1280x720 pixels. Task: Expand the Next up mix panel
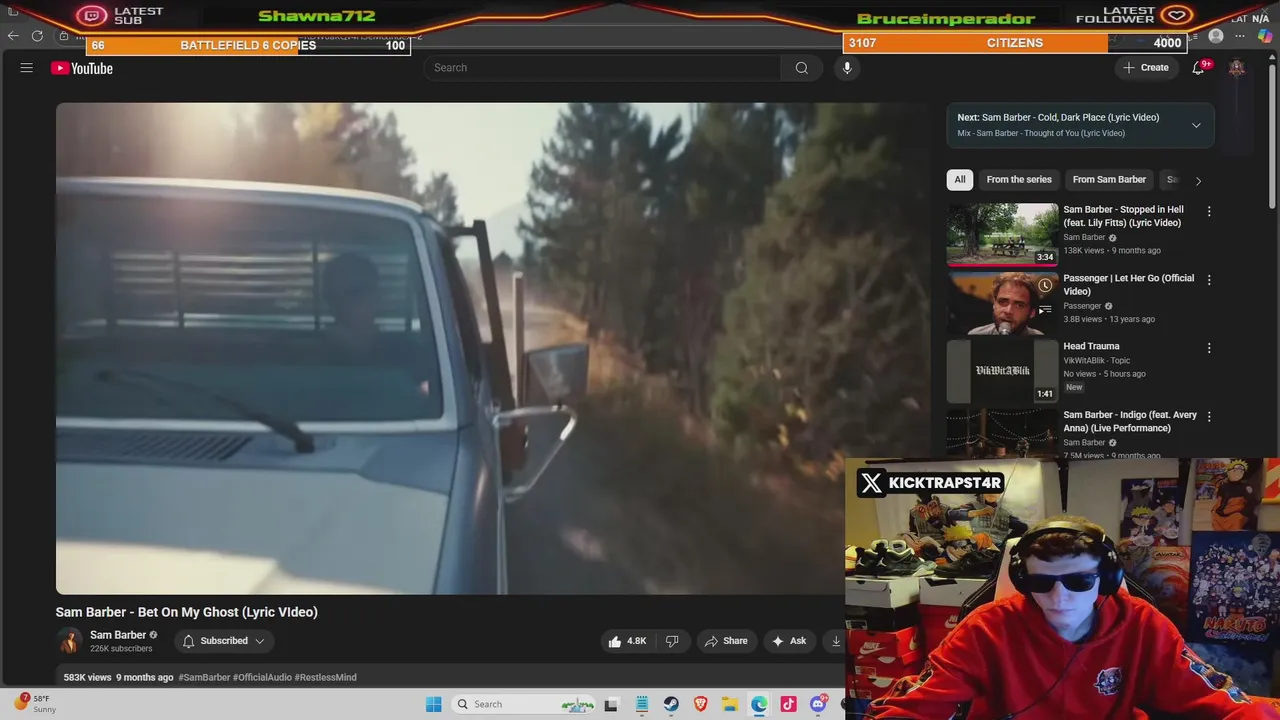tap(1196, 125)
